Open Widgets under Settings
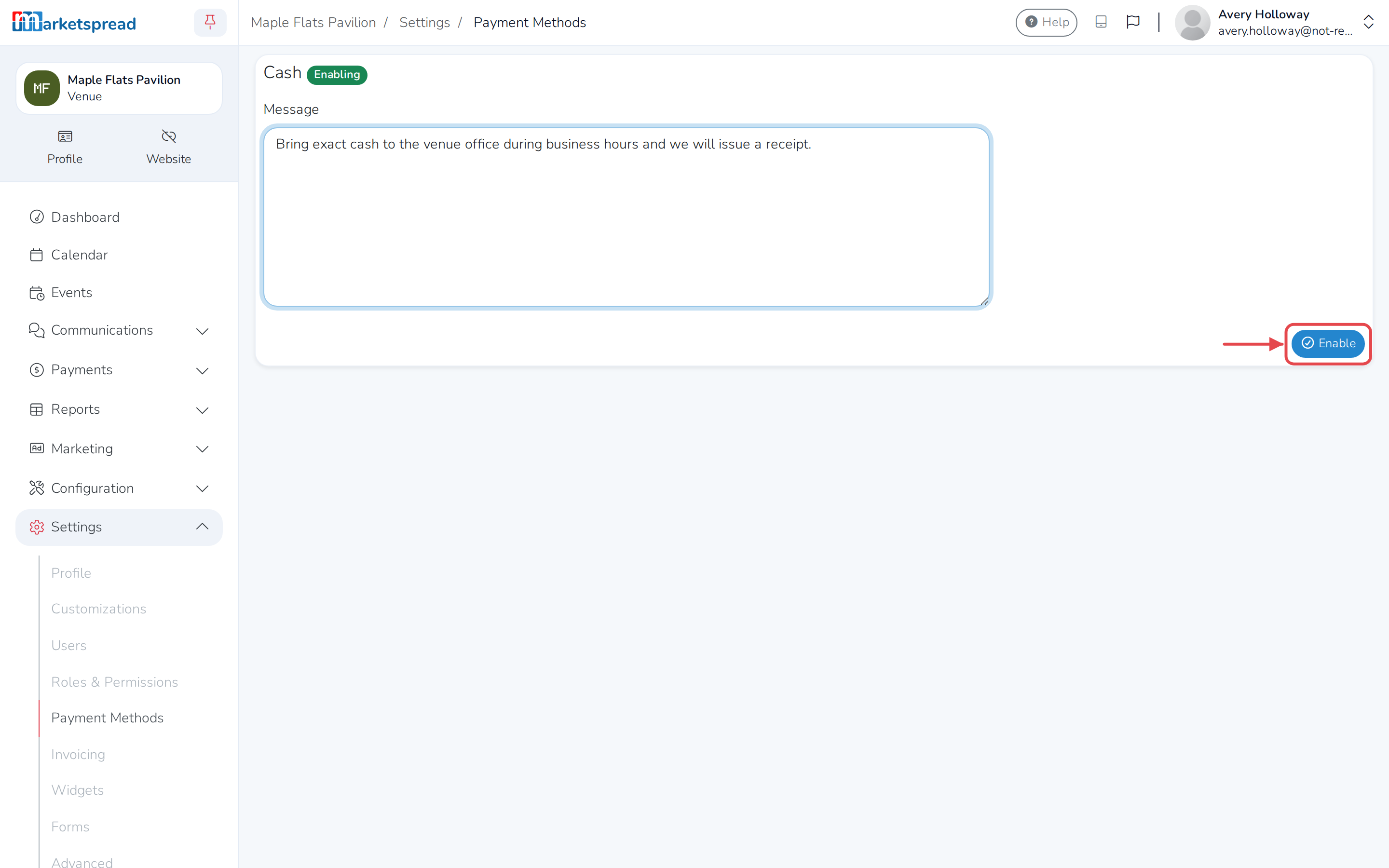 (x=78, y=790)
